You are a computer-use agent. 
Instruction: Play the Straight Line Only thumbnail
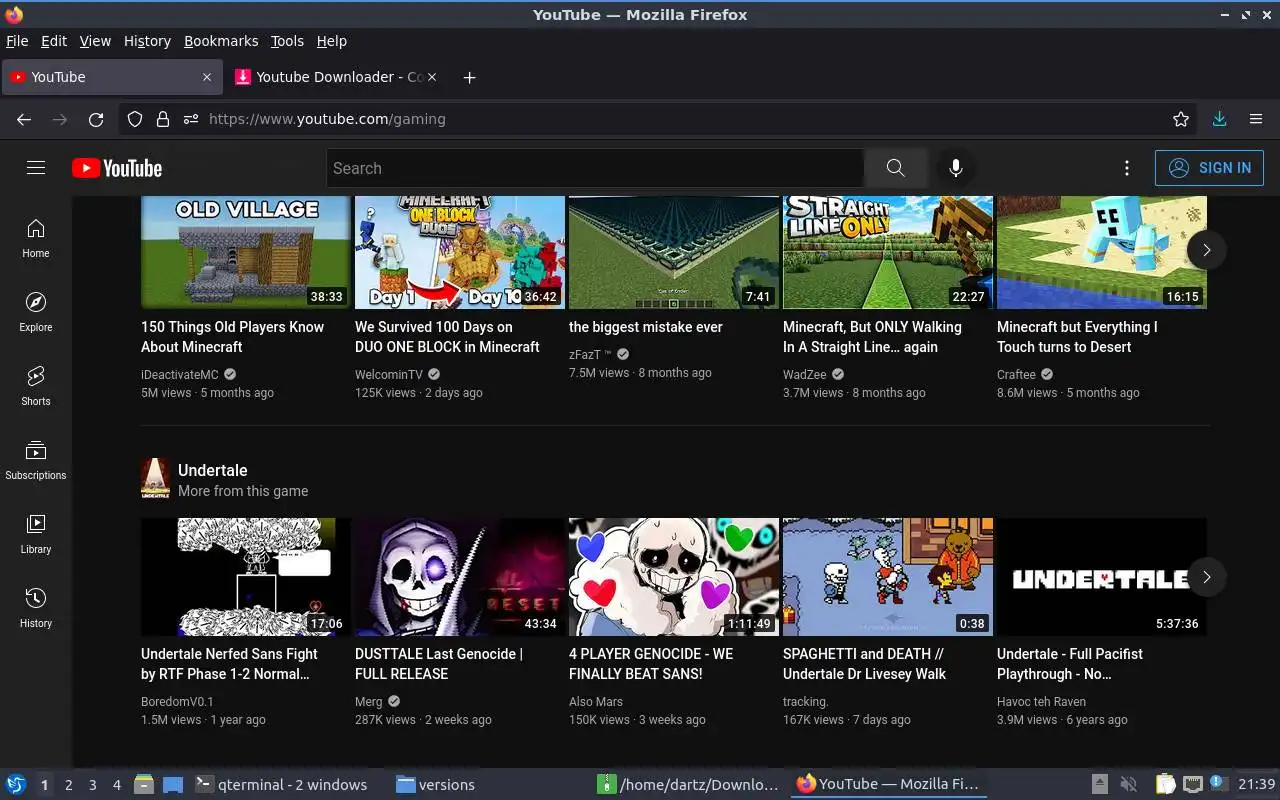[888, 252]
